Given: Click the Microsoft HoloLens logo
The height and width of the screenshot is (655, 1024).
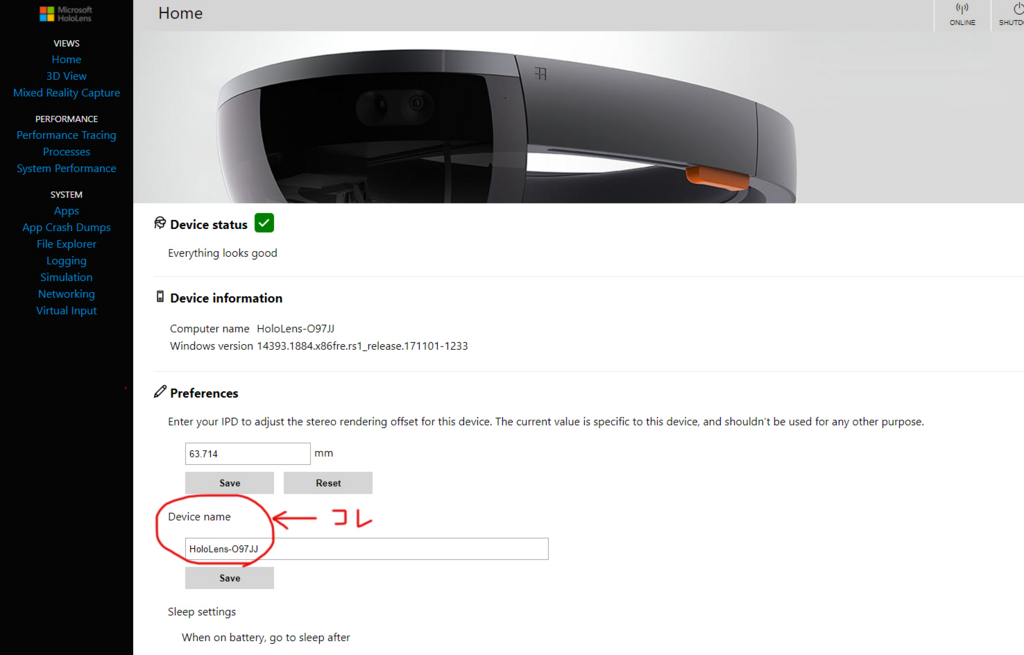Looking at the screenshot, I should (x=66, y=14).
